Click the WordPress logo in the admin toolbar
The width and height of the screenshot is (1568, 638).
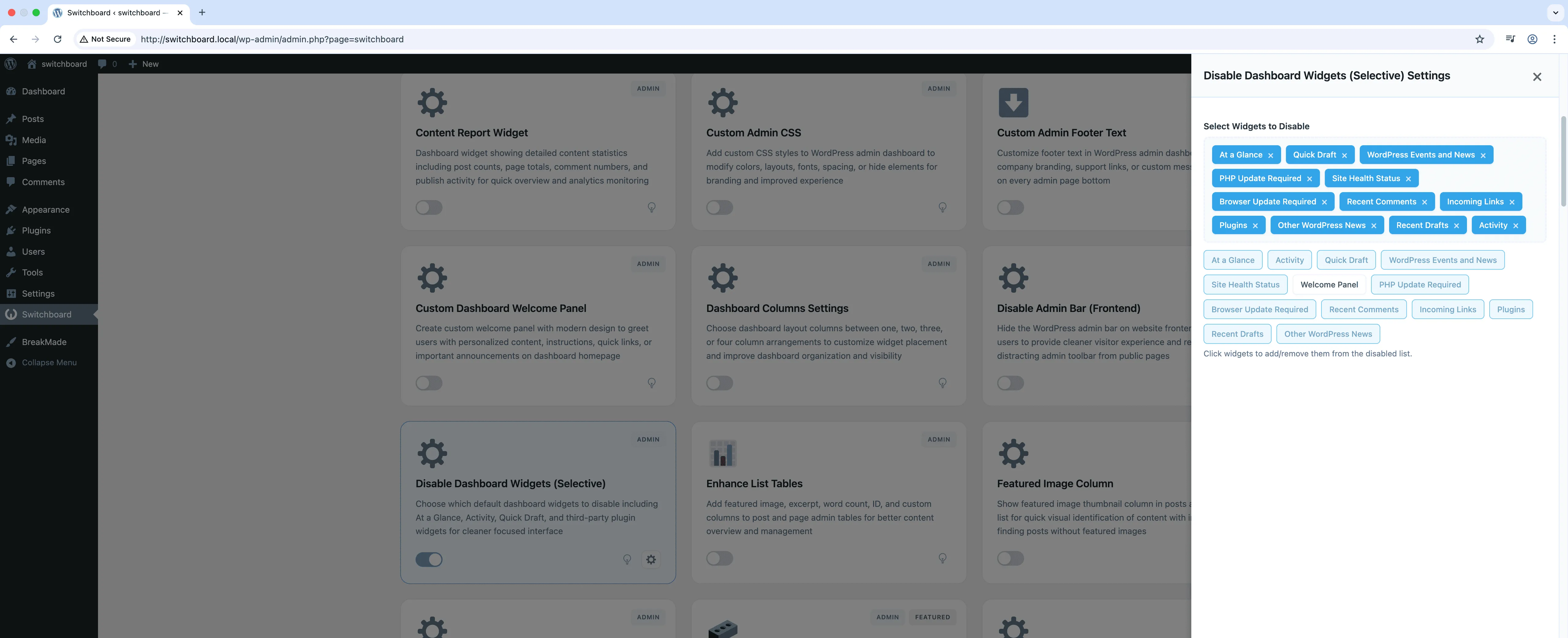[x=10, y=64]
